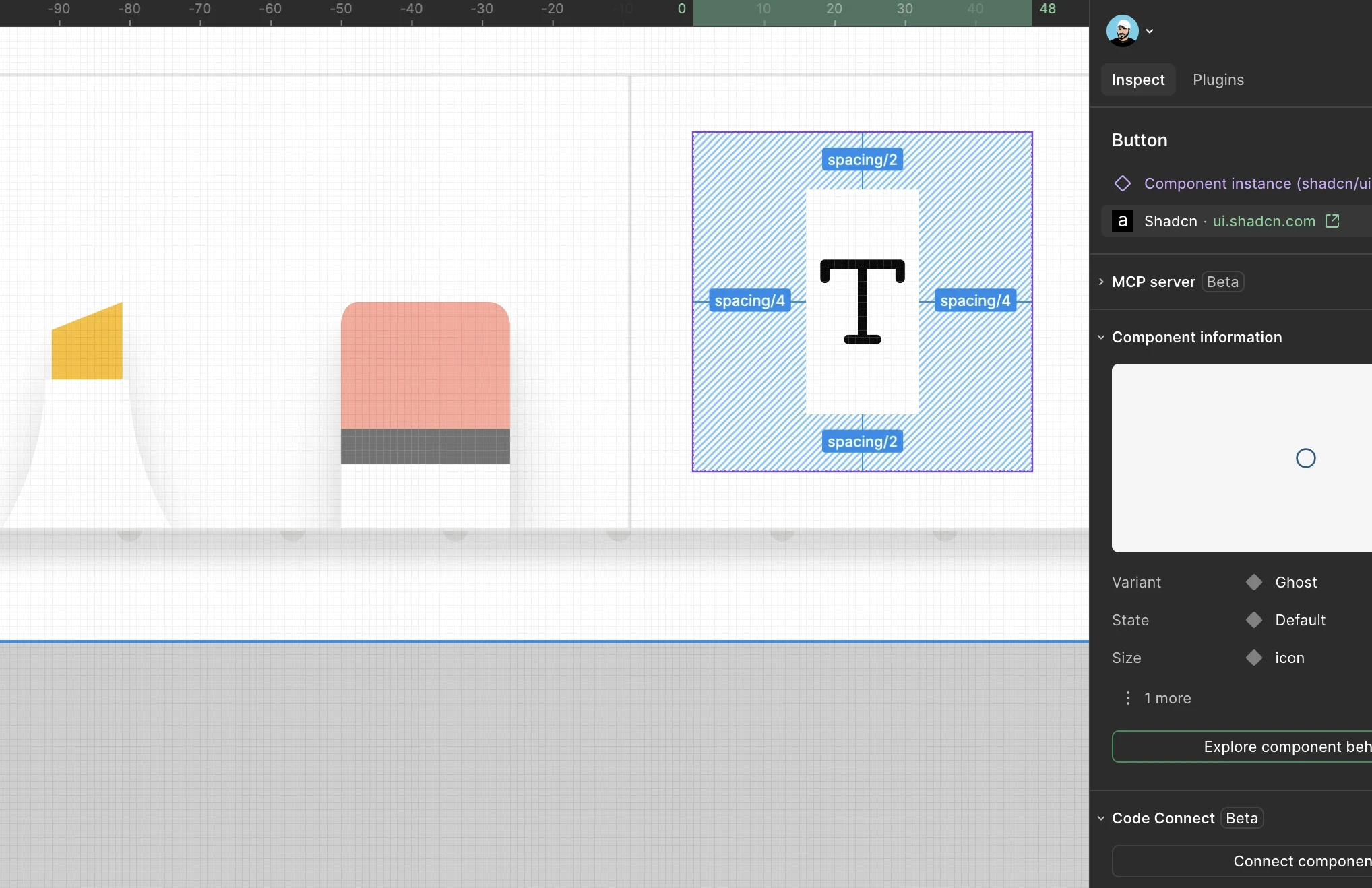This screenshot has width=1372, height=888.
Task: Click the external link arrow icon
Action: [1332, 221]
